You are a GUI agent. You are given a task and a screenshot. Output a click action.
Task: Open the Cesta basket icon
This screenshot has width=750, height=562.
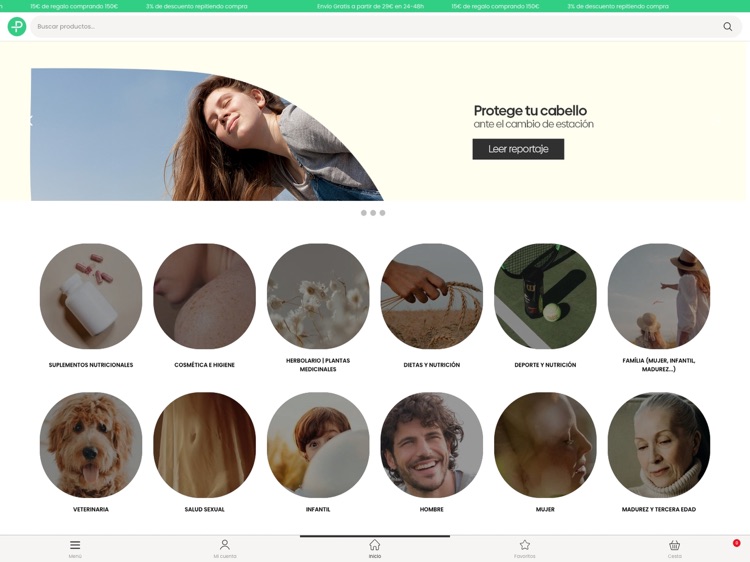(674, 545)
